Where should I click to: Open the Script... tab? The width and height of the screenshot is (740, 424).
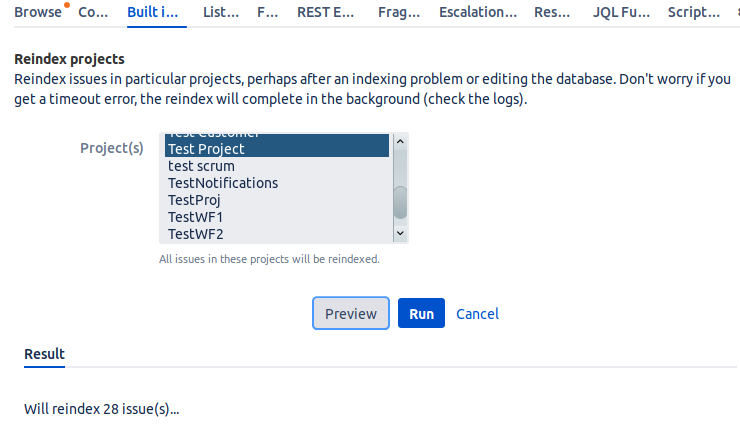pyautogui.click(x=693, y=13)
